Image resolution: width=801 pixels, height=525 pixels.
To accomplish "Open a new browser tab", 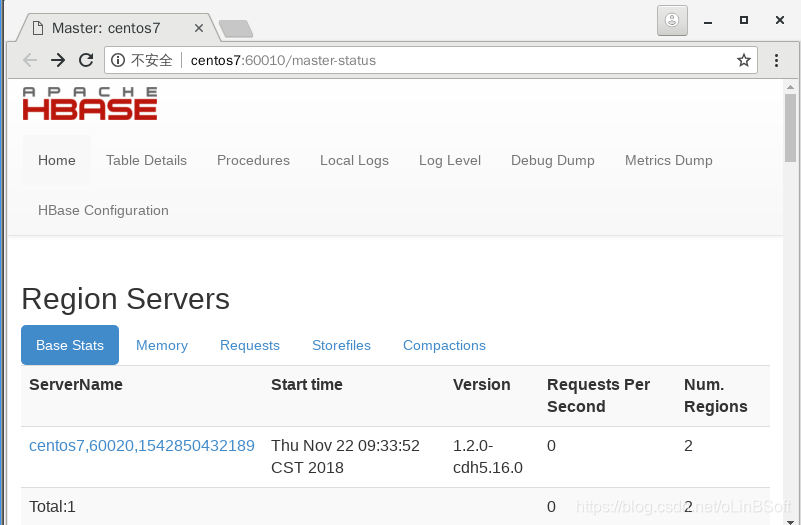I will point(235,29).
